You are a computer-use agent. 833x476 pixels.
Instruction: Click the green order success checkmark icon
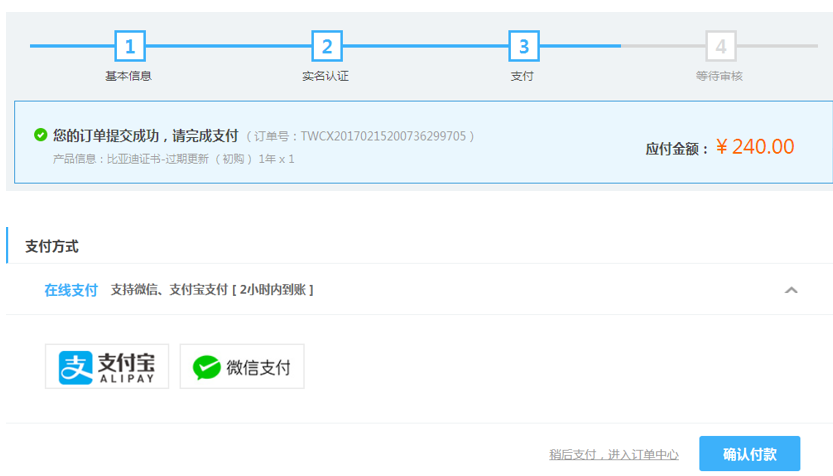(40, 135)
